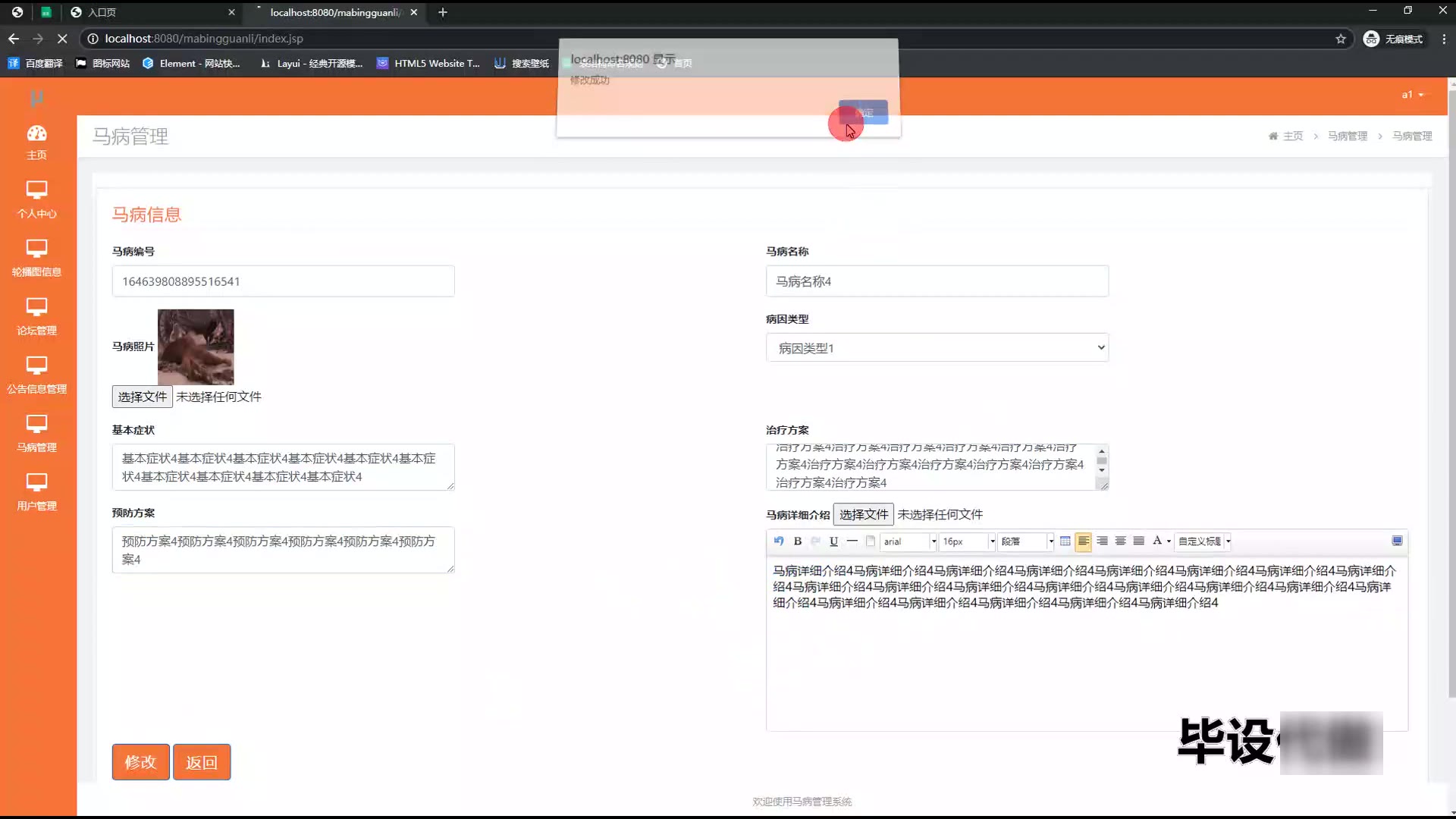Open the HTML5 Website bookmark

pos(428,63)
